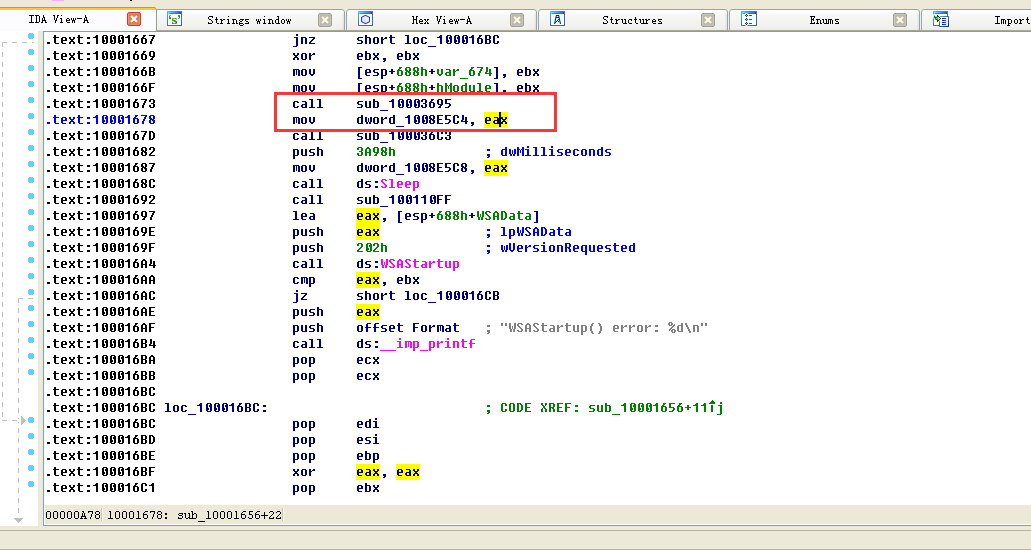Click the __imp_printf reference
This screenshot has height=550, width=1031.
pyautogui.click(x=427, y=344)
